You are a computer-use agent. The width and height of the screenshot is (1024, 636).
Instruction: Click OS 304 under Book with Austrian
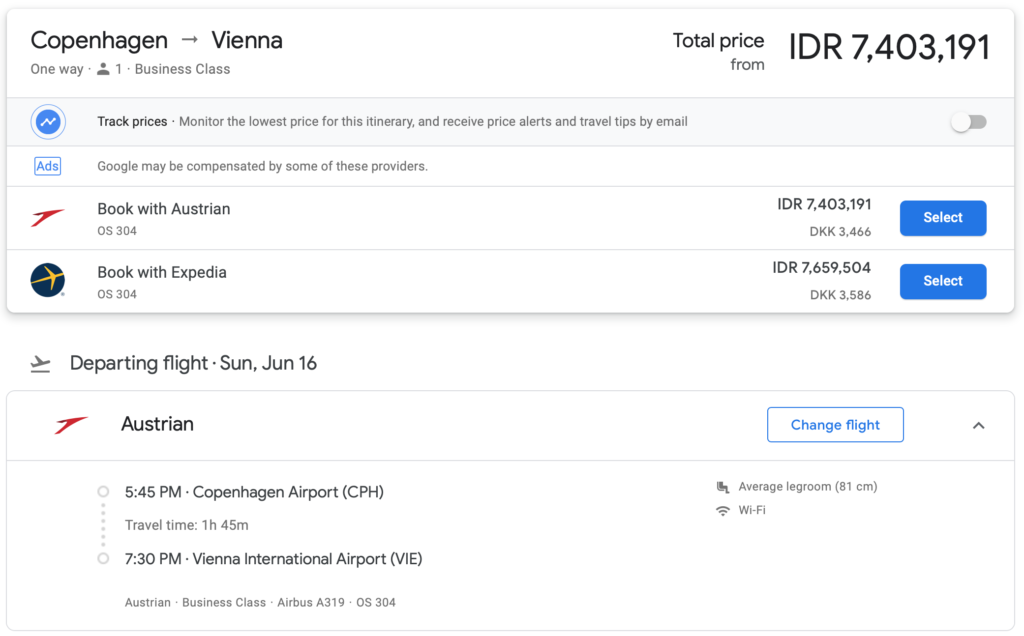pos(117,231)
